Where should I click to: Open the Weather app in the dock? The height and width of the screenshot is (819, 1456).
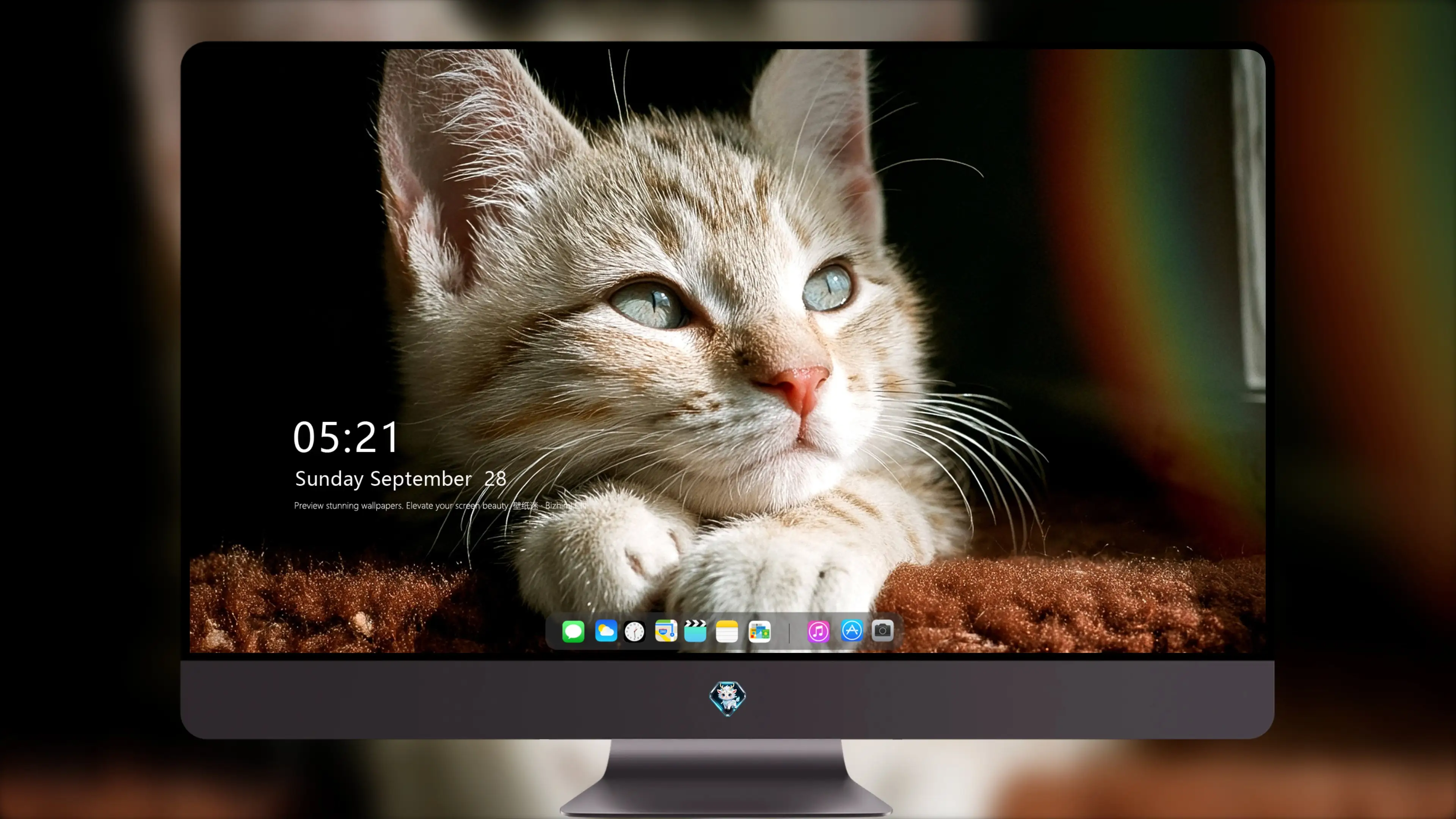(x=606, y=631)
